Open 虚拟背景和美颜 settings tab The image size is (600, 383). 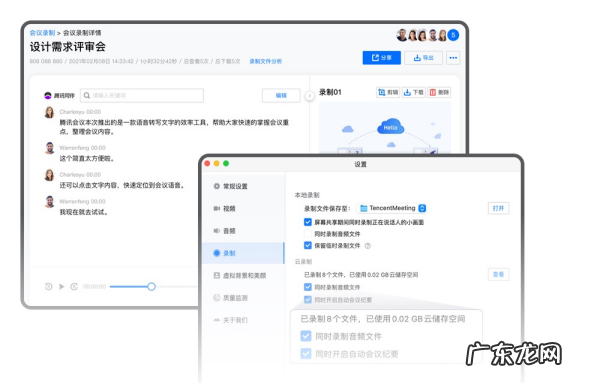click(244, 275)
